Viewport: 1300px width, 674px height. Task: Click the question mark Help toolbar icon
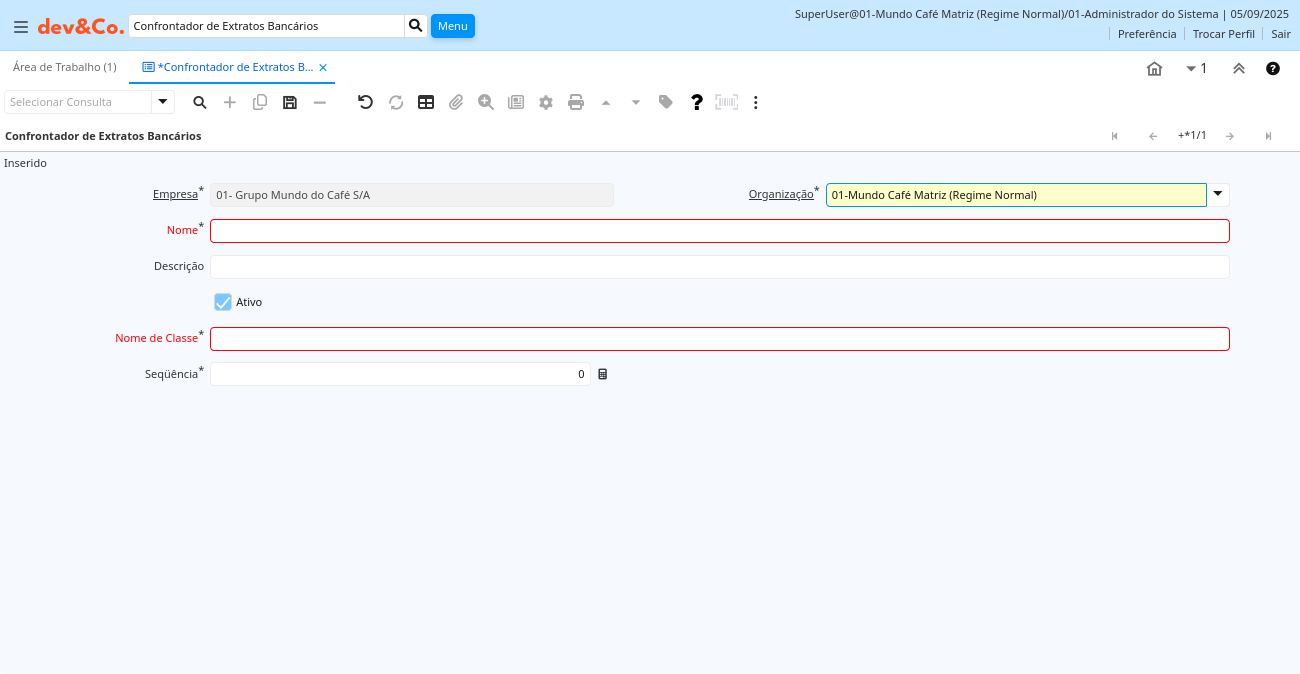[x=697, y=102]
